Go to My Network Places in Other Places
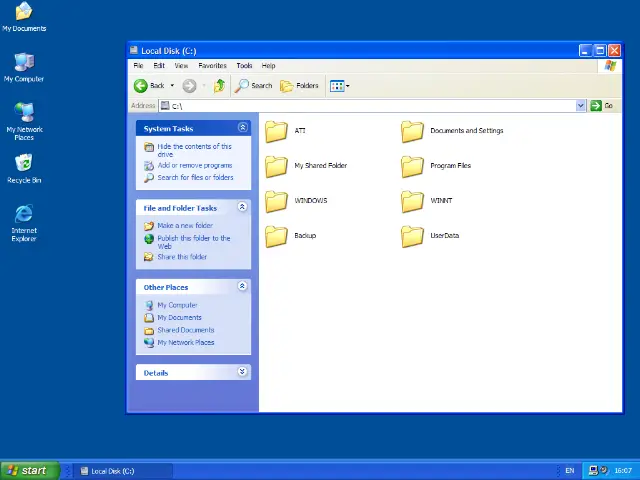The height and width of the screenshot is (480, 640). point(186,342)
